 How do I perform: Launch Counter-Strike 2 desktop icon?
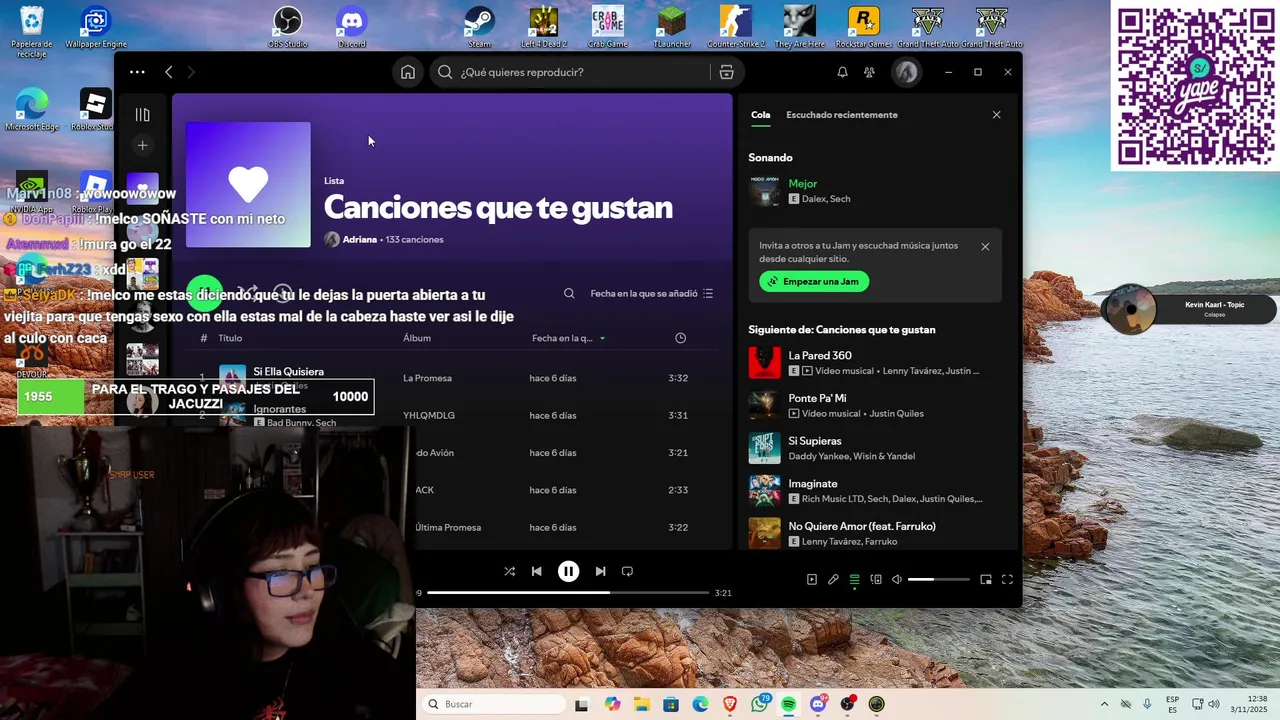coord(736,27)
